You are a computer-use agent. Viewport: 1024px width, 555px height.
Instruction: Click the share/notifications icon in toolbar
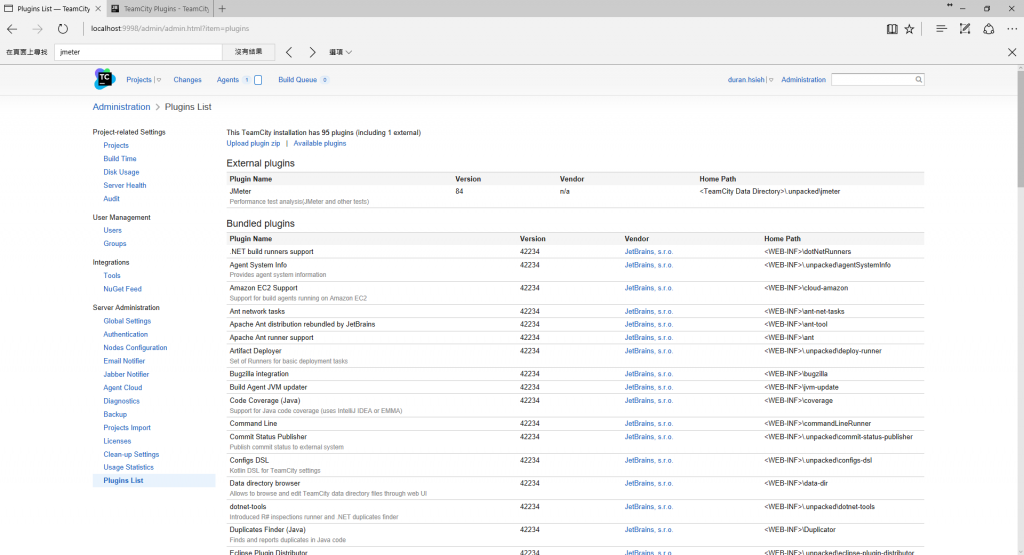[x=989, y=29]
